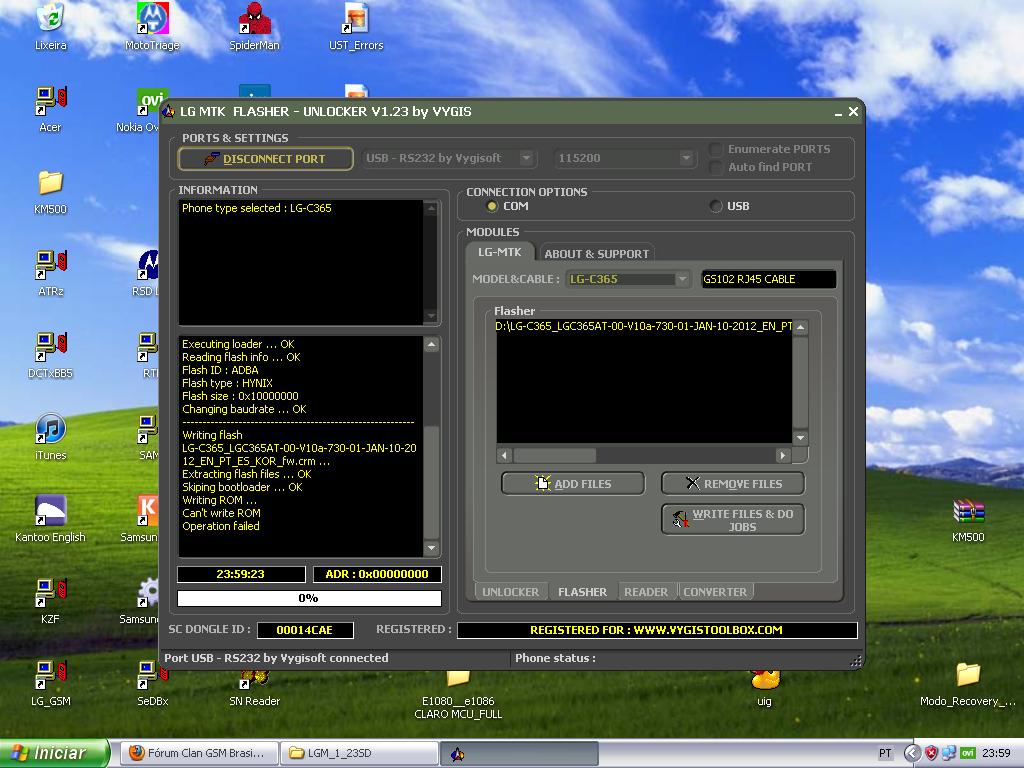The width and height of the screenshot is (1024, 768).
Task: Click ADR : 0x00000000 address field
Action: 377,574
